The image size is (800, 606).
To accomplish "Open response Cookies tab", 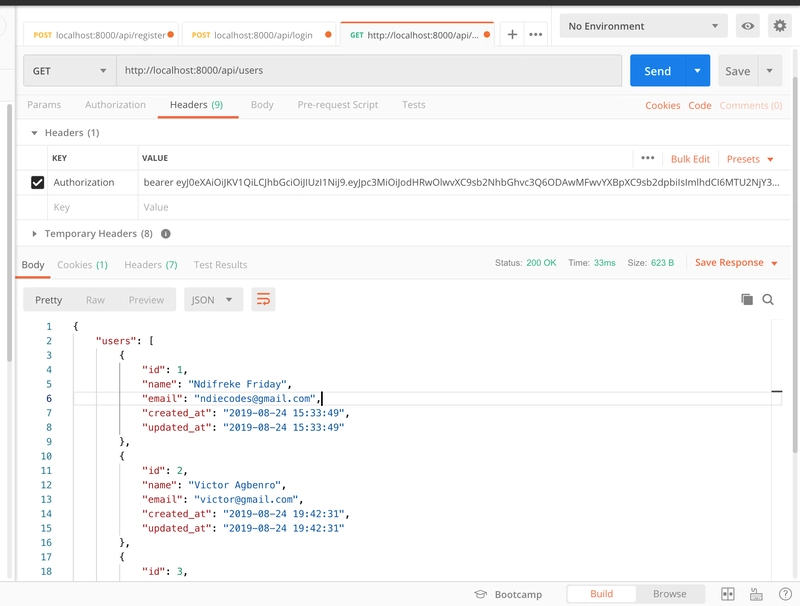I will 82,265.
